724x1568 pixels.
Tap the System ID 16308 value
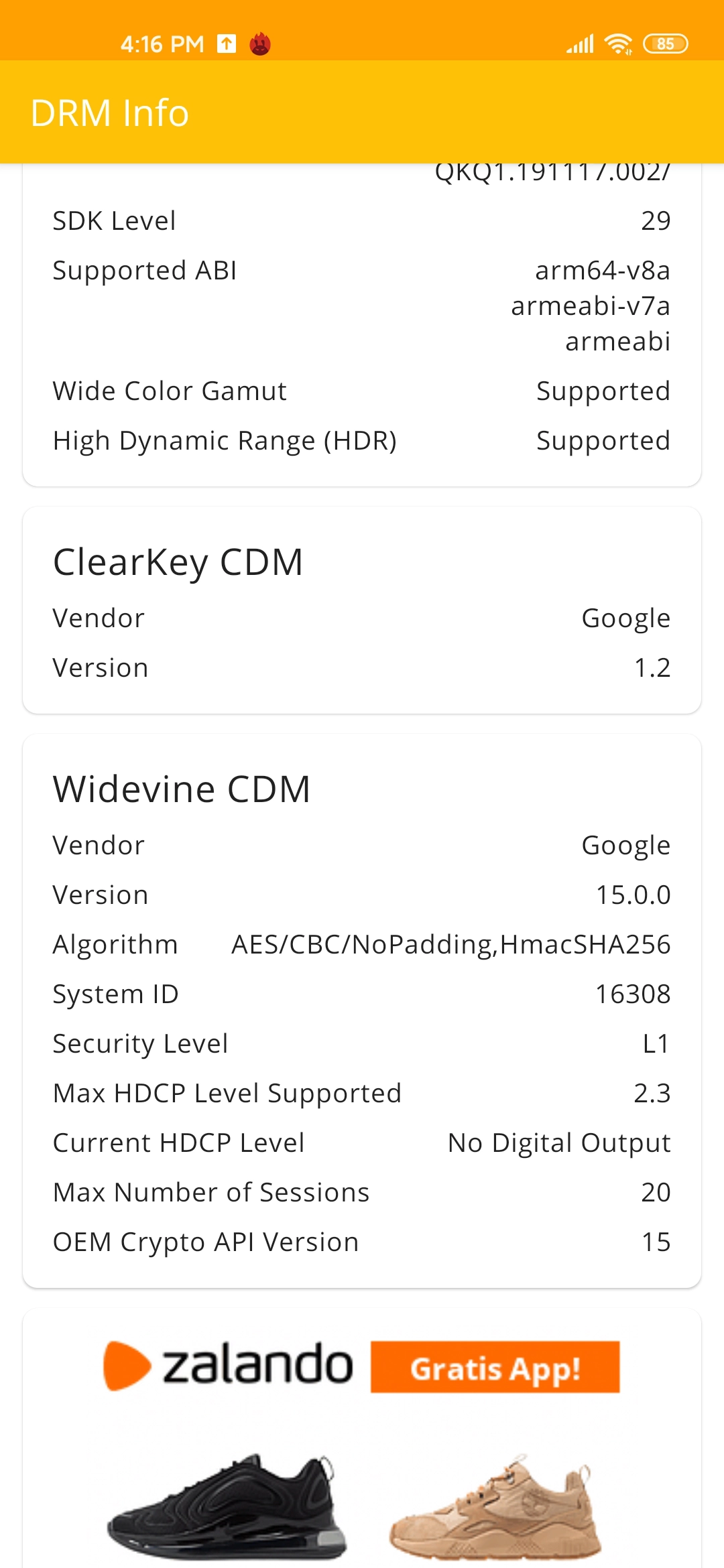pyautogui.click(x=633, y=994)
